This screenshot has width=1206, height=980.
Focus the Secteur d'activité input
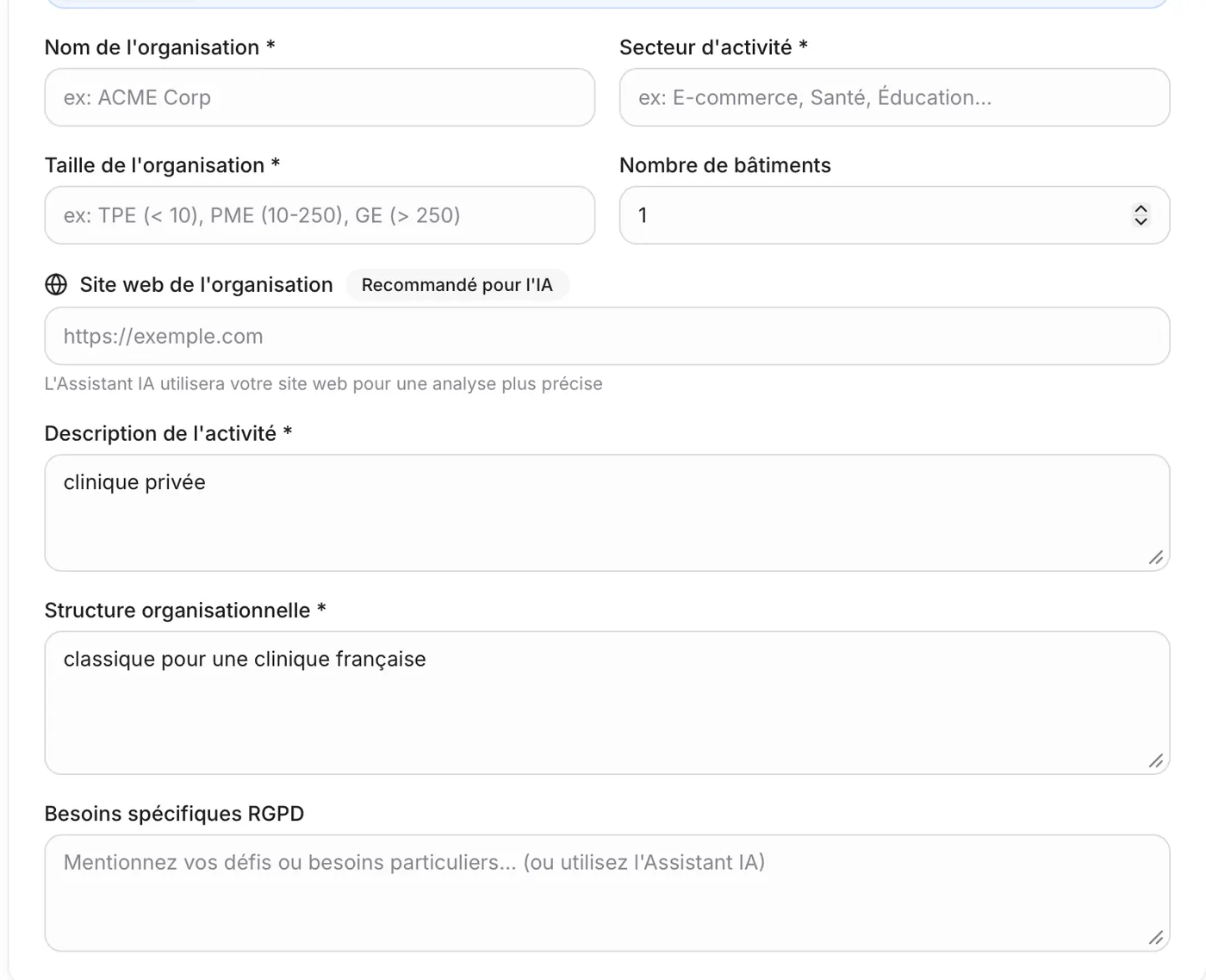point(894,97)
